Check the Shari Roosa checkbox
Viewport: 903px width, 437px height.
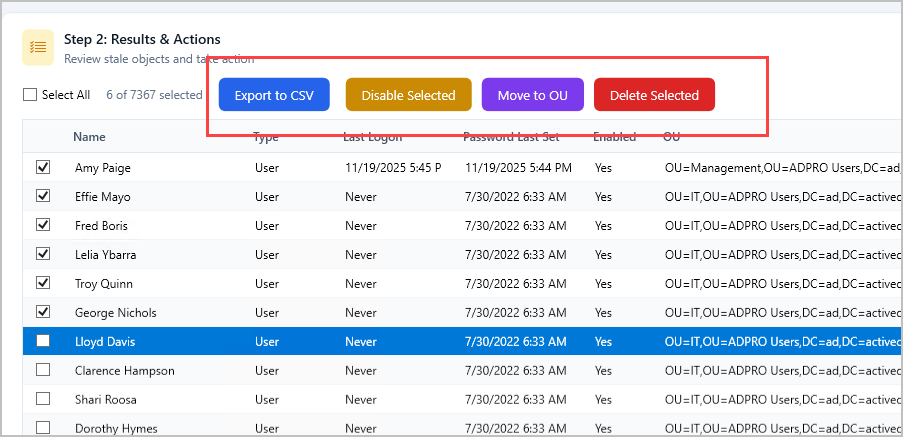tap(43, 398)
